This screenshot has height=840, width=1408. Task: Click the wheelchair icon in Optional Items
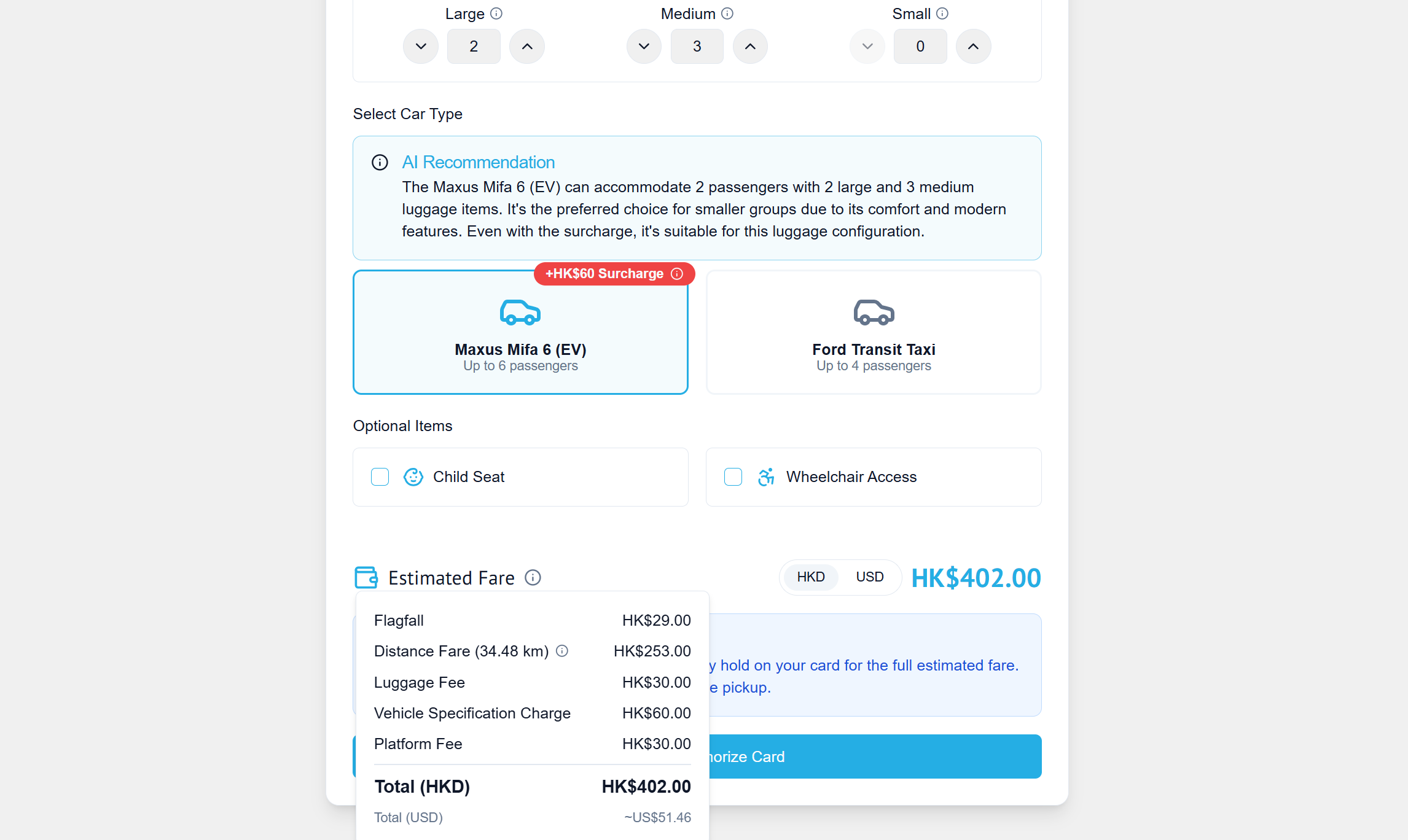coord(766,476)
